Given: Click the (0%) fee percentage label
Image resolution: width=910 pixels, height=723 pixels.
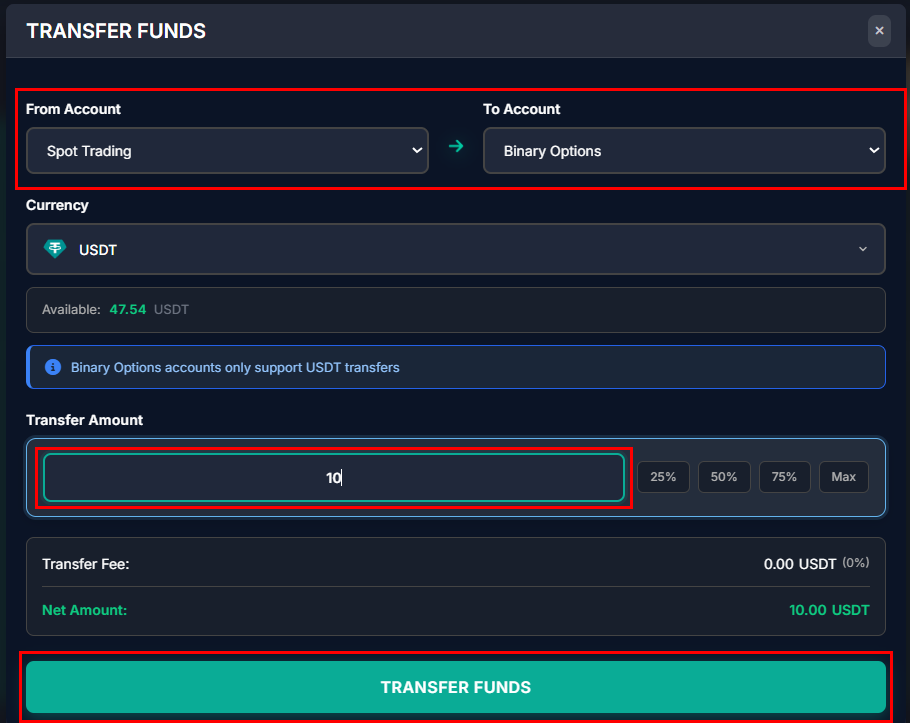Looking at the screenshot, I should pyautogui.click(x=855, y=563).
